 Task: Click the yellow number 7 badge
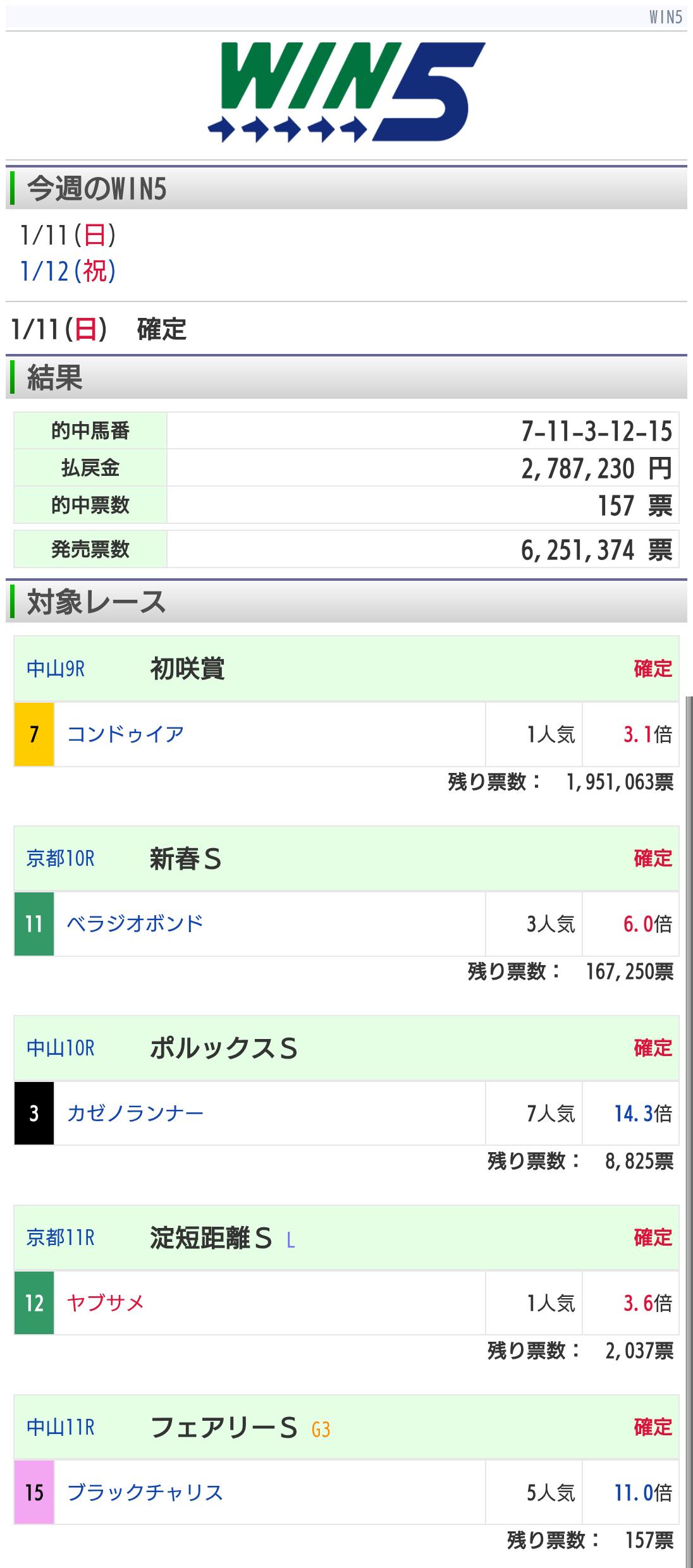tap(34, 734)
